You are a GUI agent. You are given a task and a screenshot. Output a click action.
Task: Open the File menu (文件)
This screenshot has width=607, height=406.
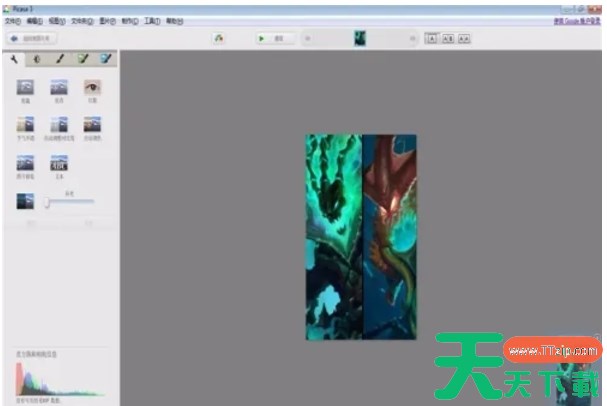point(12,21)
